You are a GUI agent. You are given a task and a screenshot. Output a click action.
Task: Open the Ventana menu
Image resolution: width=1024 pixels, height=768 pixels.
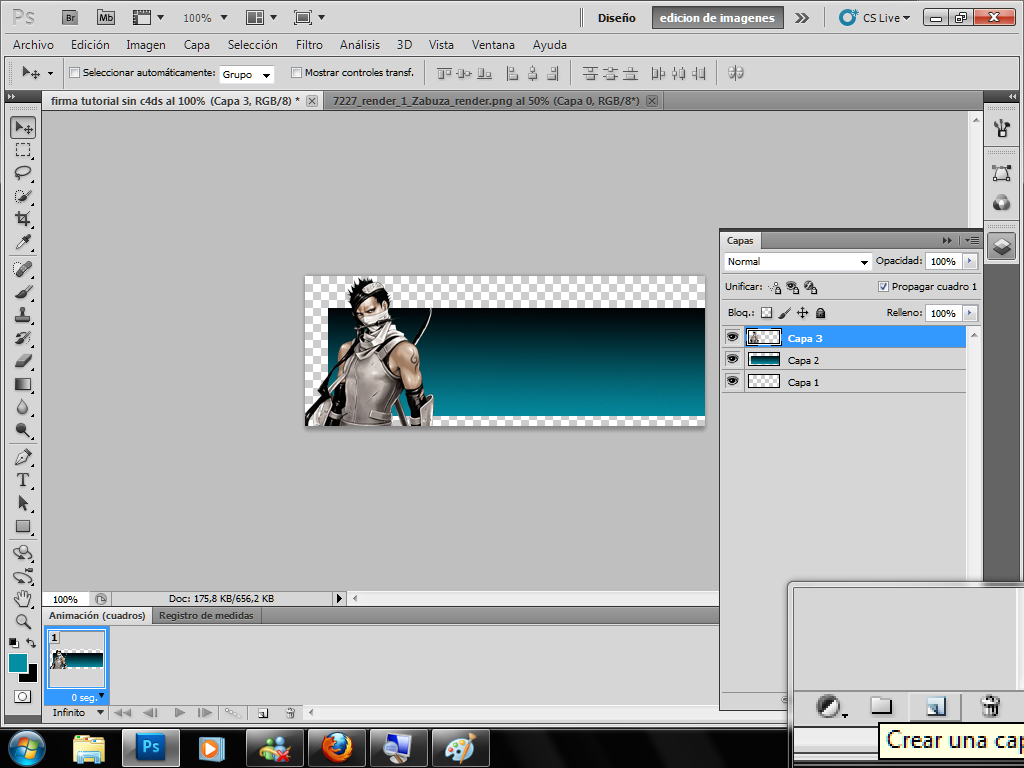point(493,45)
